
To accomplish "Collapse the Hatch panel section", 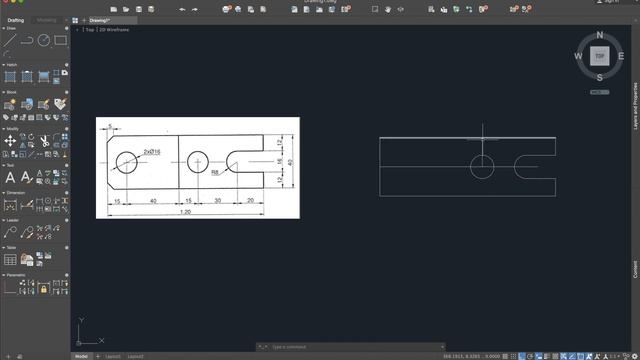I will 4,64.
